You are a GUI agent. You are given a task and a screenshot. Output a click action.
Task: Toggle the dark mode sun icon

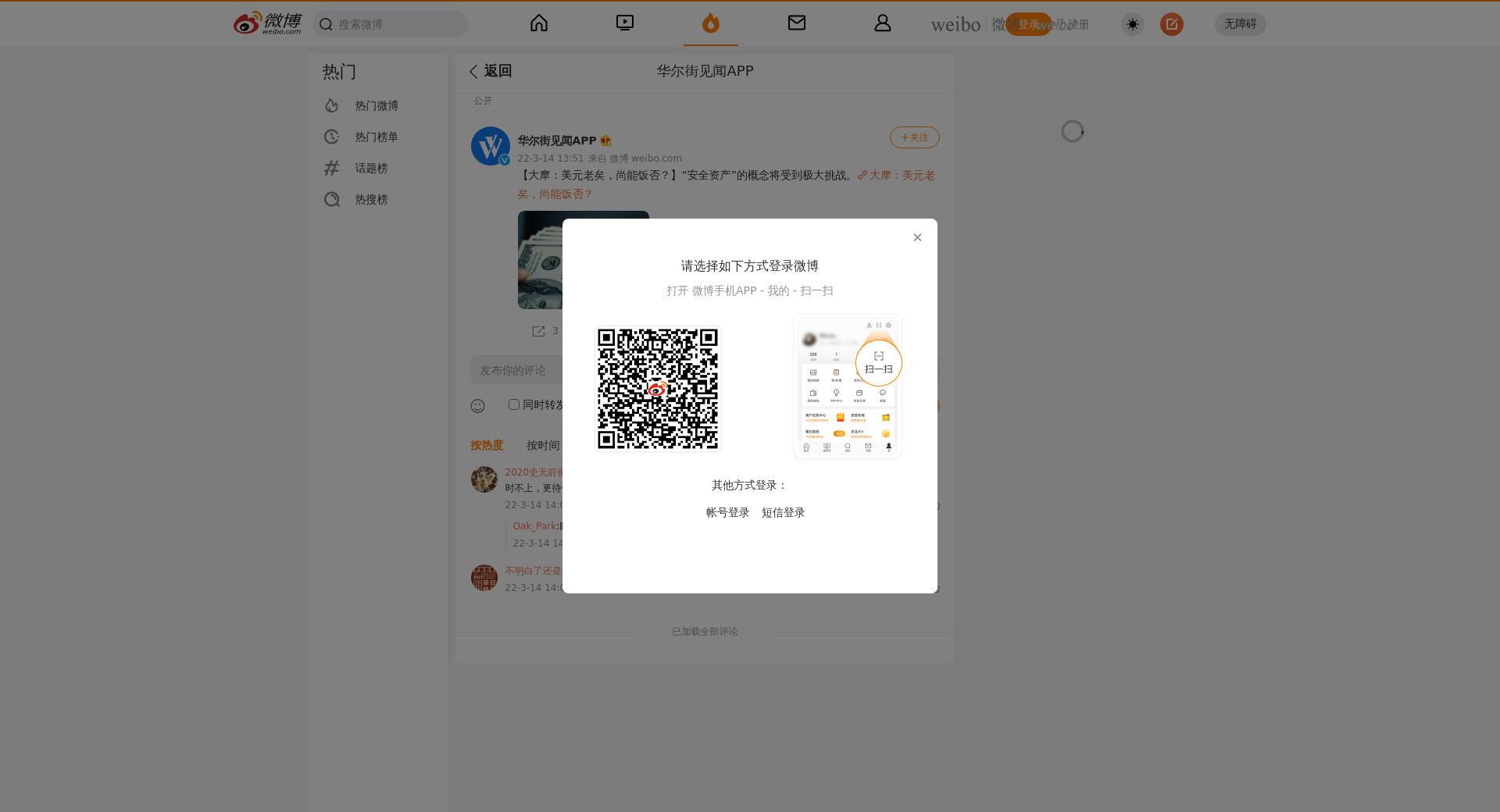pyautogui.click(x=1133, y=24)
